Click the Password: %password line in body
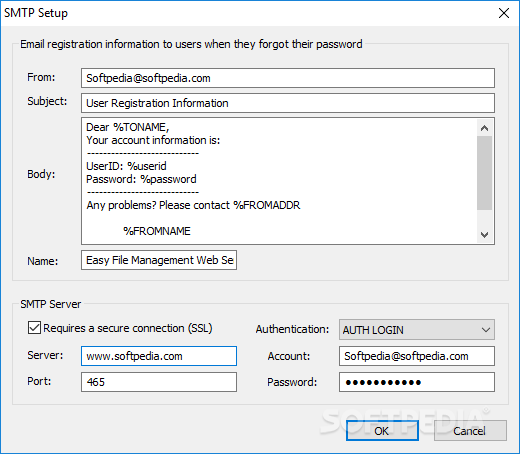The image size is (520, 454). pyautogui.click(x=141, y=179)
